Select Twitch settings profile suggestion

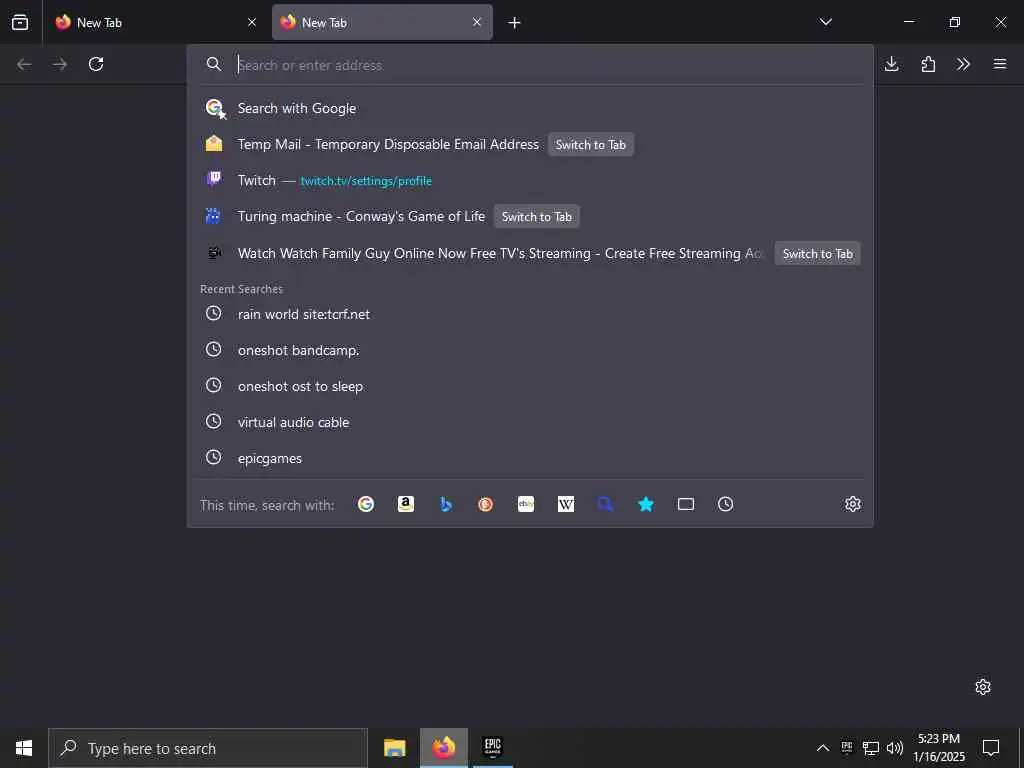click(x=530, y=180)
